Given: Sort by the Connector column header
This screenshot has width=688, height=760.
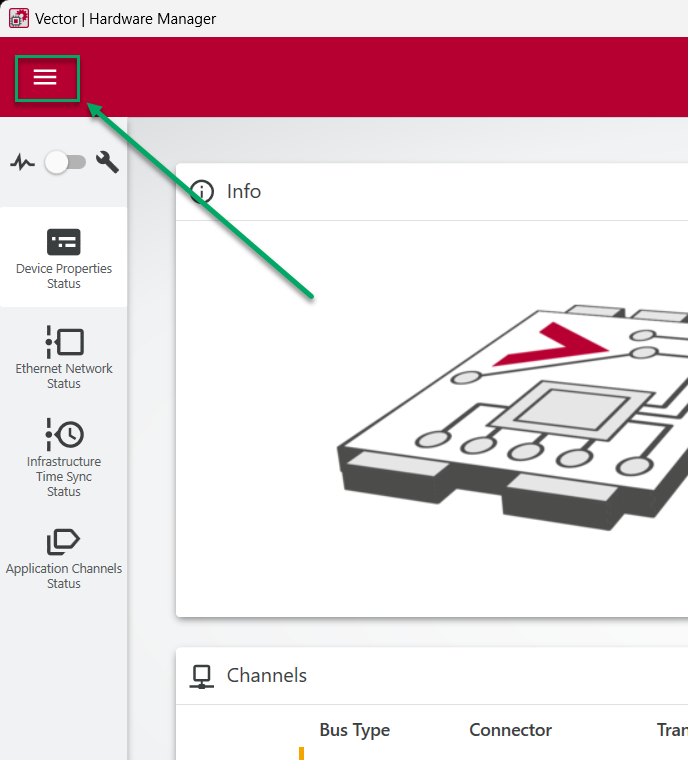Looking at the screenshot, I should click(510, 730).
